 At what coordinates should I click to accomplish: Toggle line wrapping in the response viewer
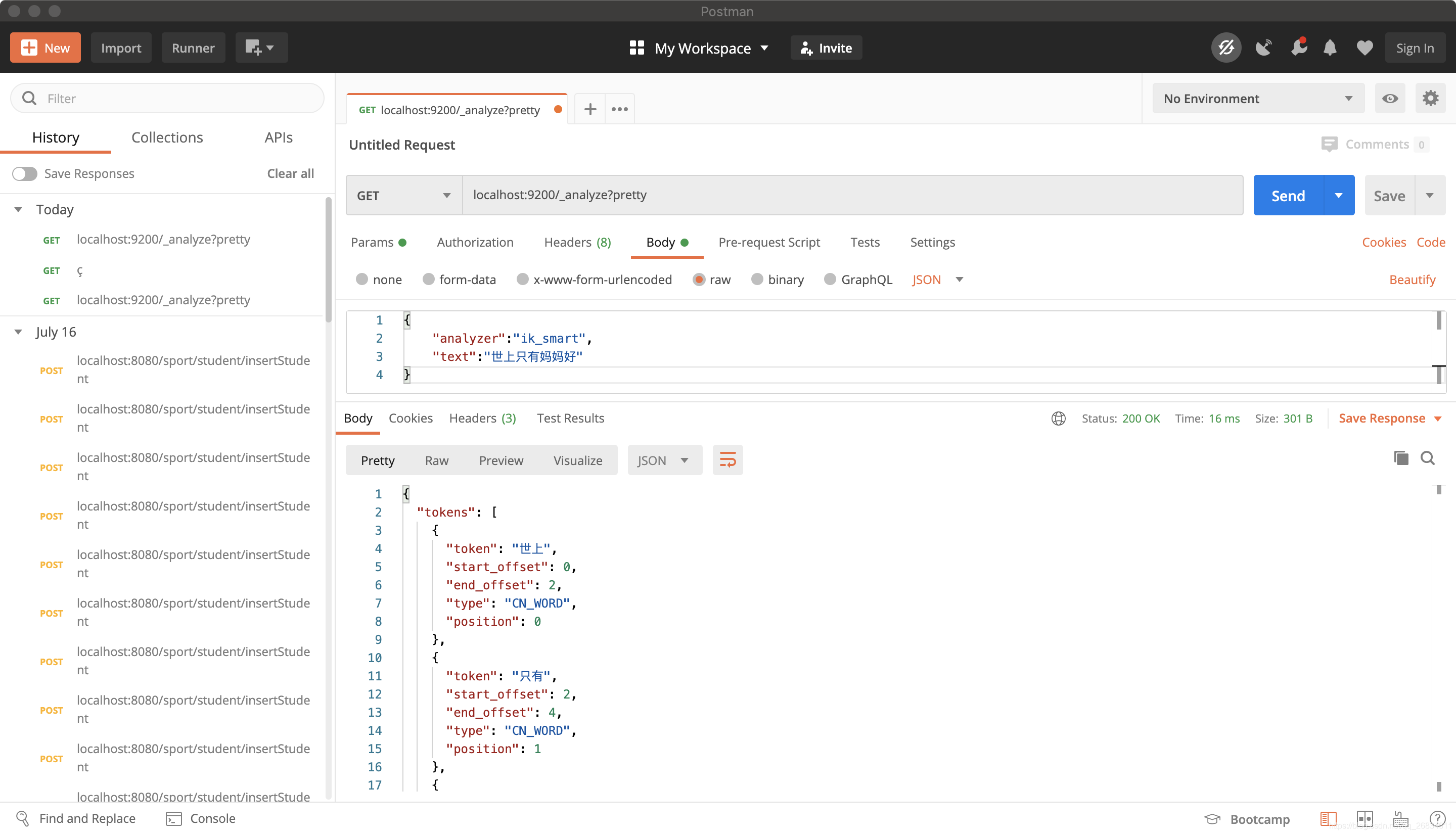coord(727,459)
